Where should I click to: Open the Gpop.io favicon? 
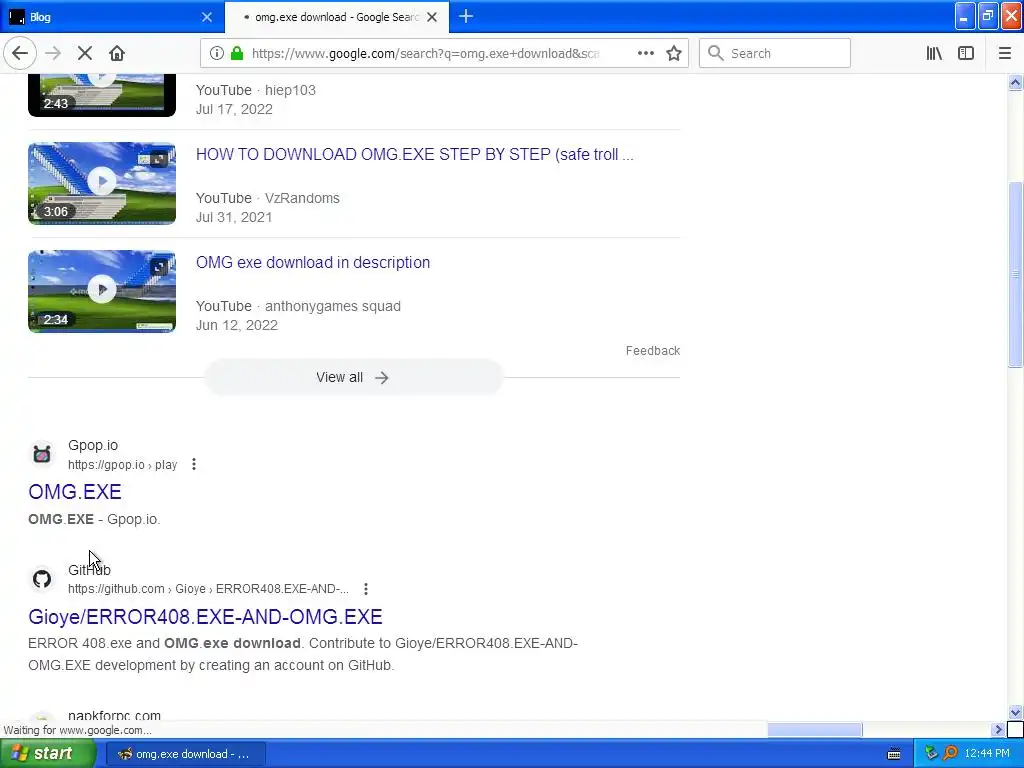pos(42,454)
